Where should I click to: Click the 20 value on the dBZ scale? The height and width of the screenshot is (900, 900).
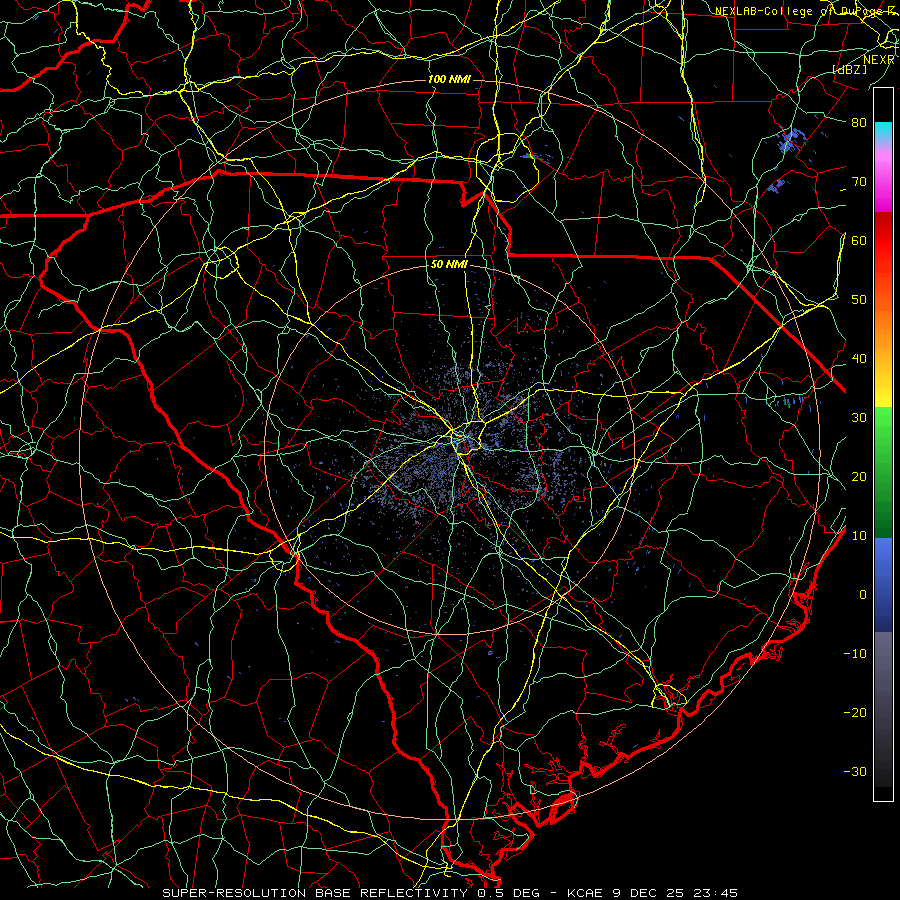(859, 477)
